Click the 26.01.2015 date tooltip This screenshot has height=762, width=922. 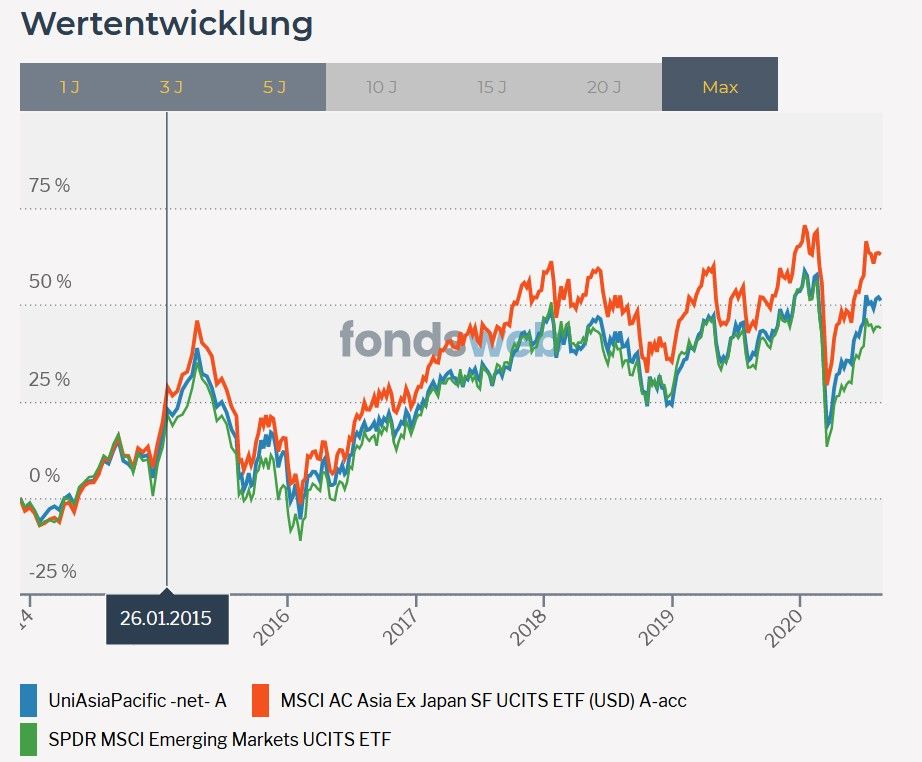[166, 618]
